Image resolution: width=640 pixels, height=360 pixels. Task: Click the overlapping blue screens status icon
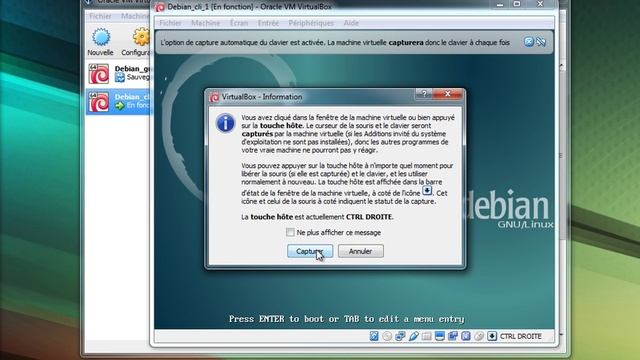(453, 336)
